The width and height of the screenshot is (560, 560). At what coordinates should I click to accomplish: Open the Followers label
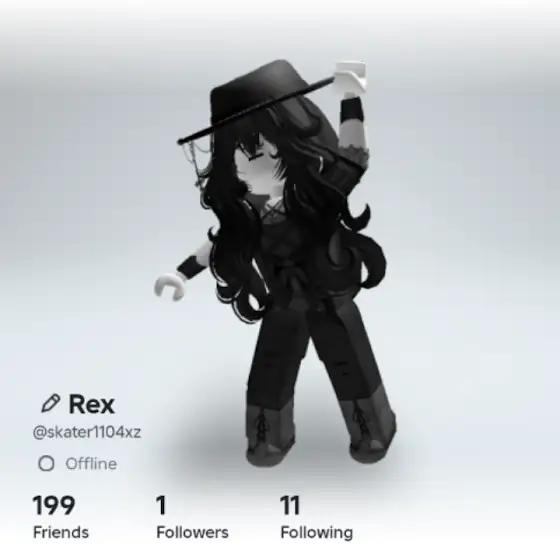pyautogui.click(x=192, y=532)
